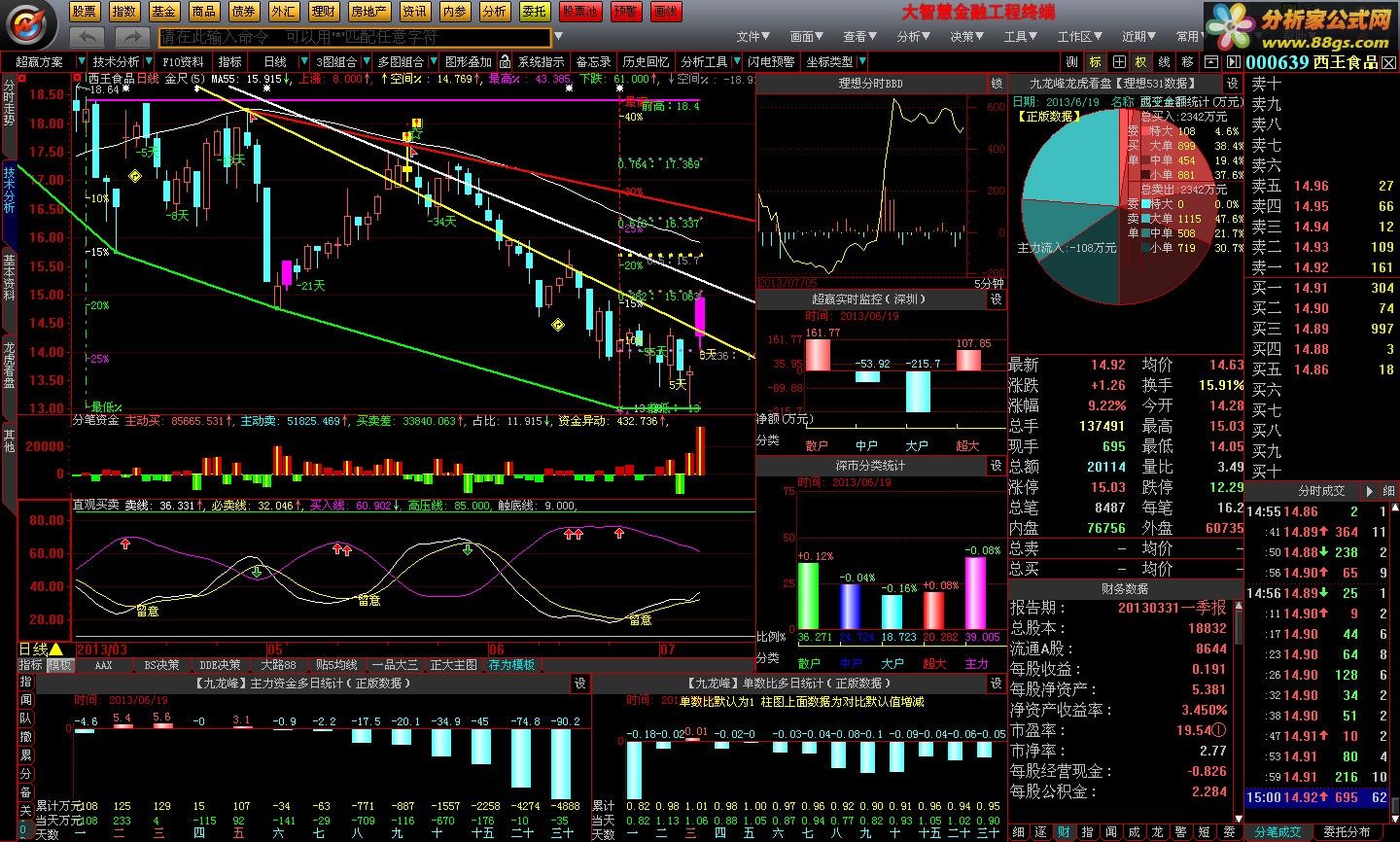Activate the 测 measure tool
This screenshot has width=1400, height=842.
1071,61
